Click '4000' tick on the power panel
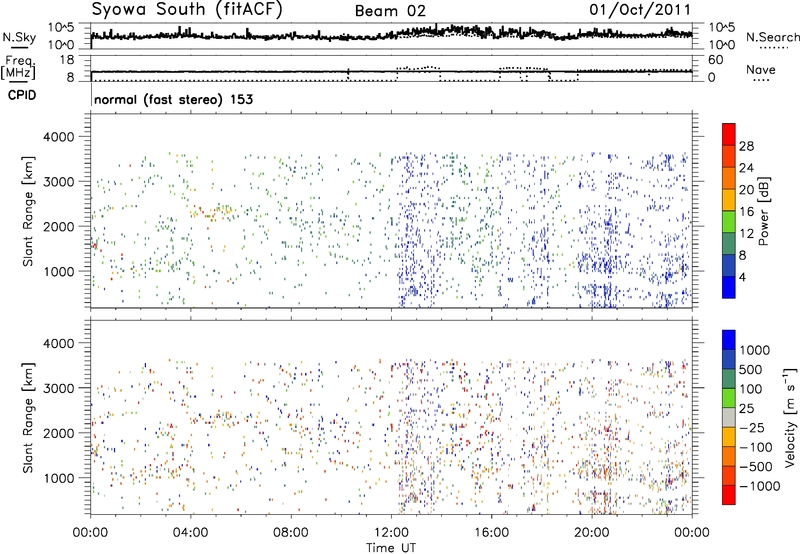The width and height of the screenshot is (800, 554). [x=58, y=137]
